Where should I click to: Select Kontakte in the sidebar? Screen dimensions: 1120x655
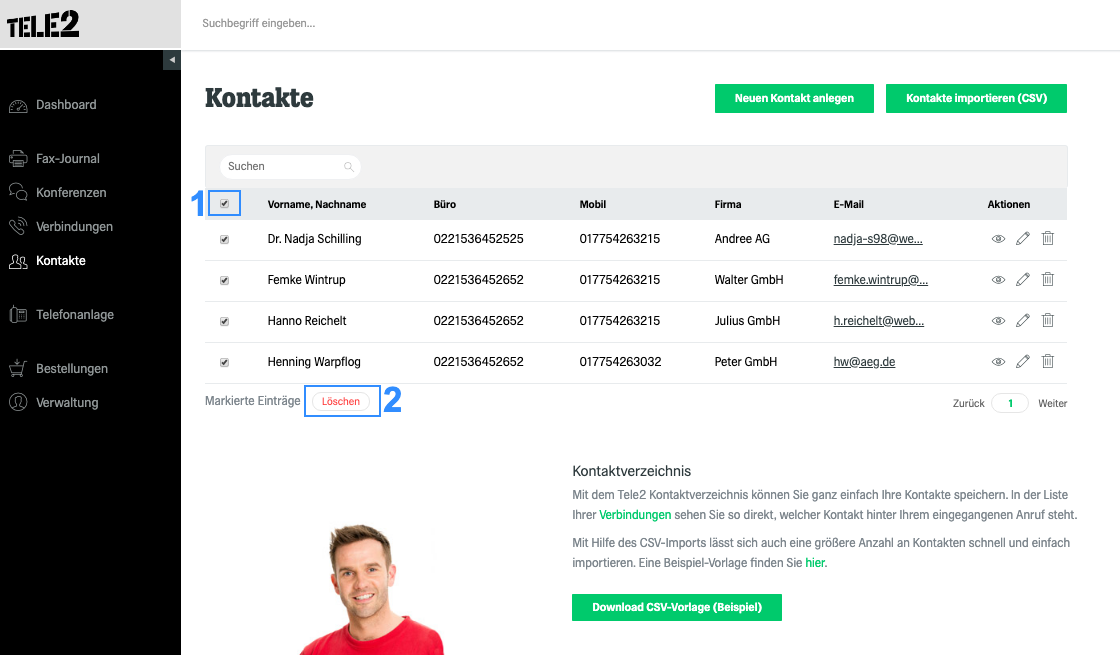(x=61, y=261)
